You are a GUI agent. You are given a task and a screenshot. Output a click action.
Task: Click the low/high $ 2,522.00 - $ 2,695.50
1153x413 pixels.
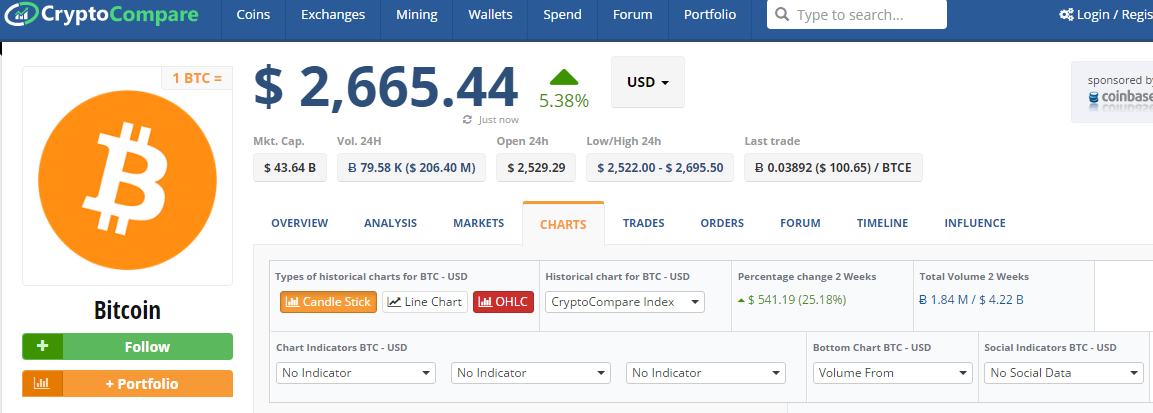coord(660,168)
